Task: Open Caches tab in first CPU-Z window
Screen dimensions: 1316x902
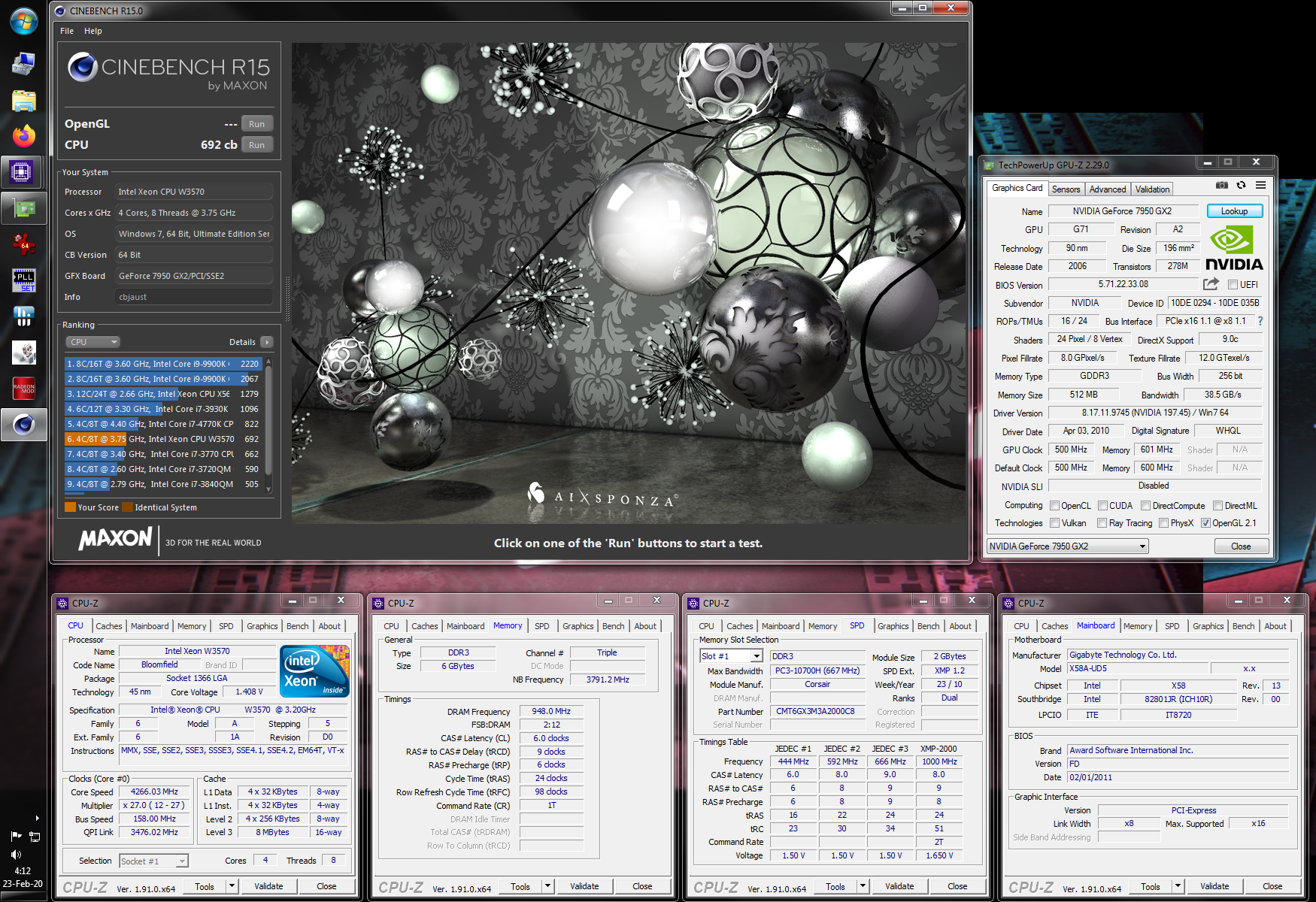Action: pyautogui.click(x=108, y=626)
